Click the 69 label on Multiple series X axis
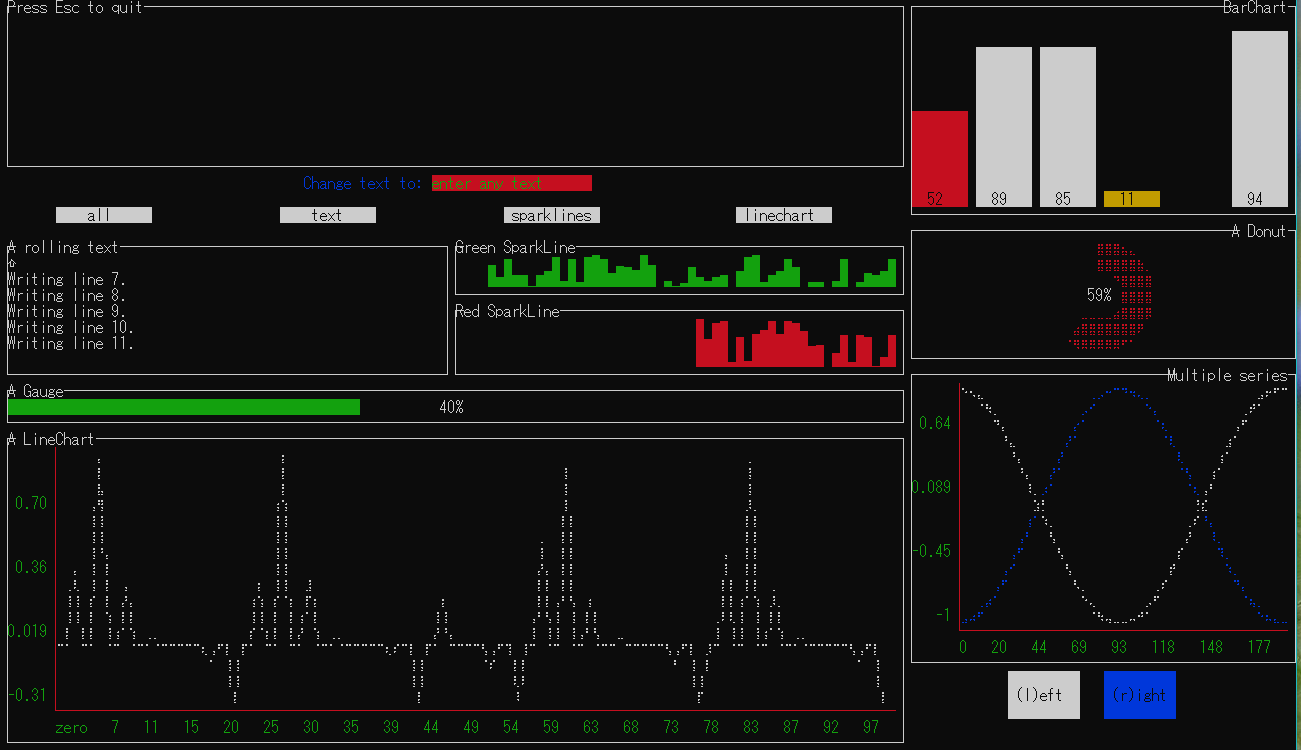Screen dimensions: 1301x750 point(1079,647)
